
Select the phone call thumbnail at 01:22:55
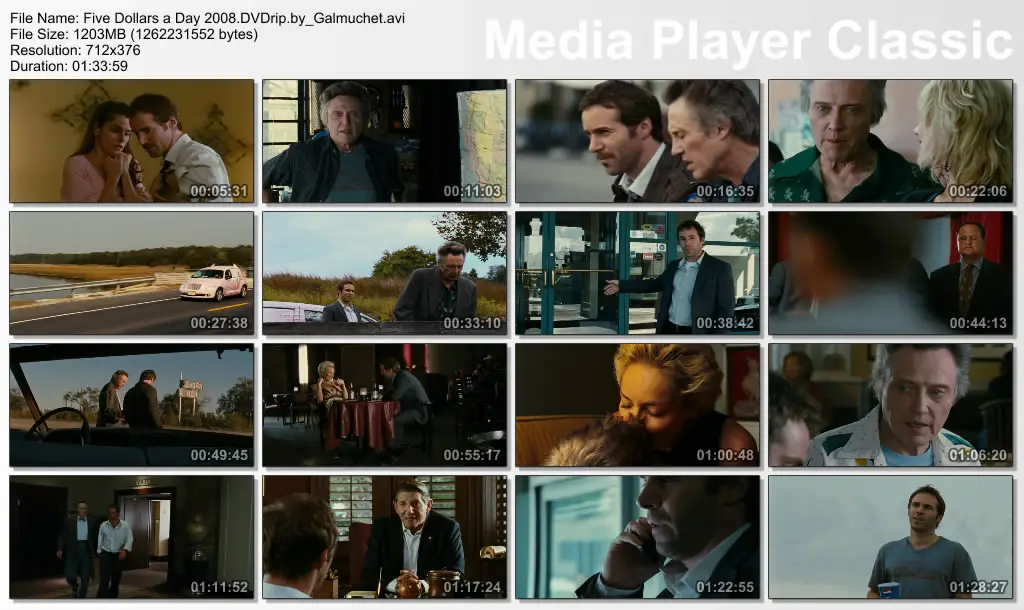coord(637,537)
